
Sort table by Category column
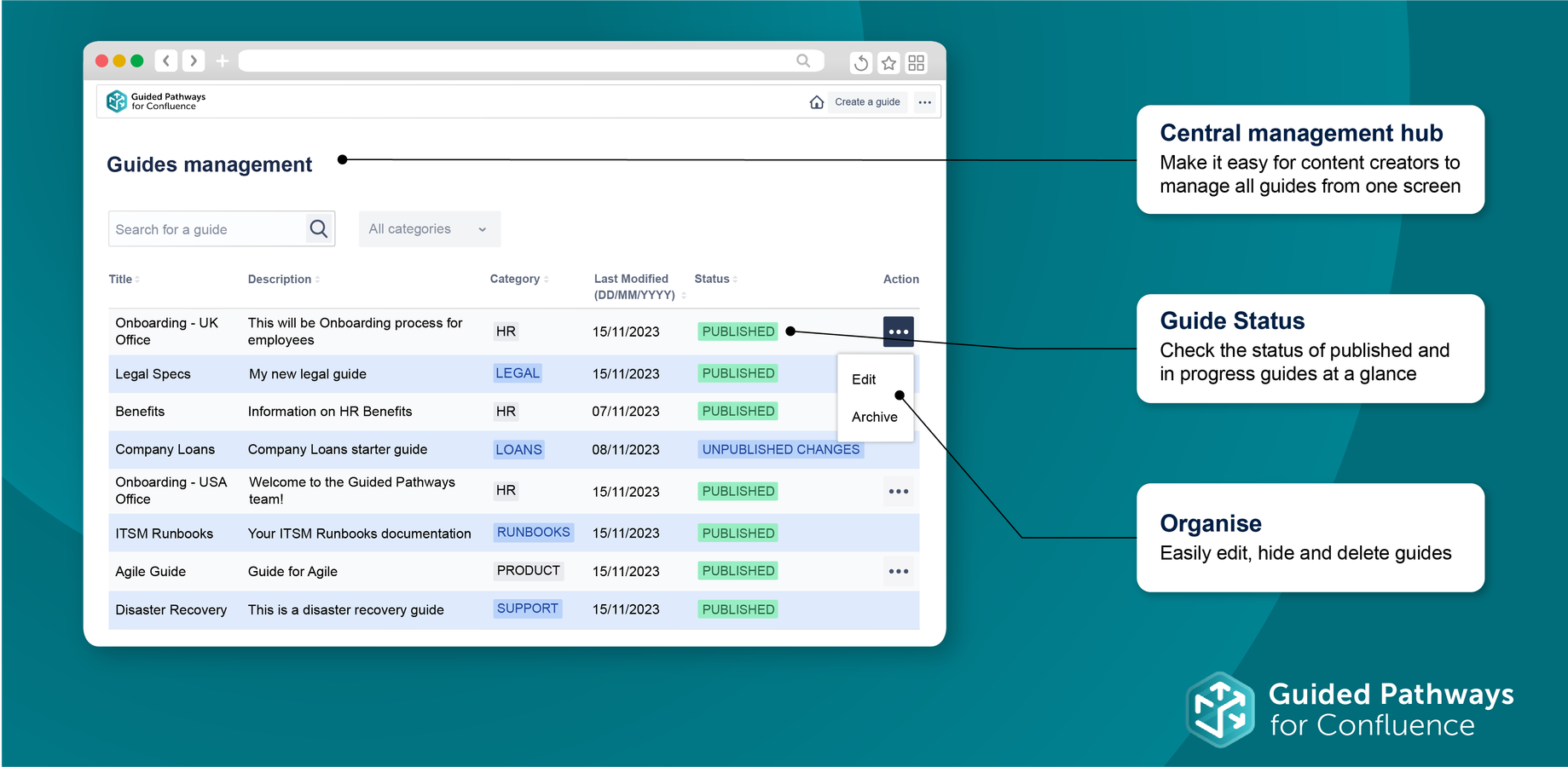point(518,279)
